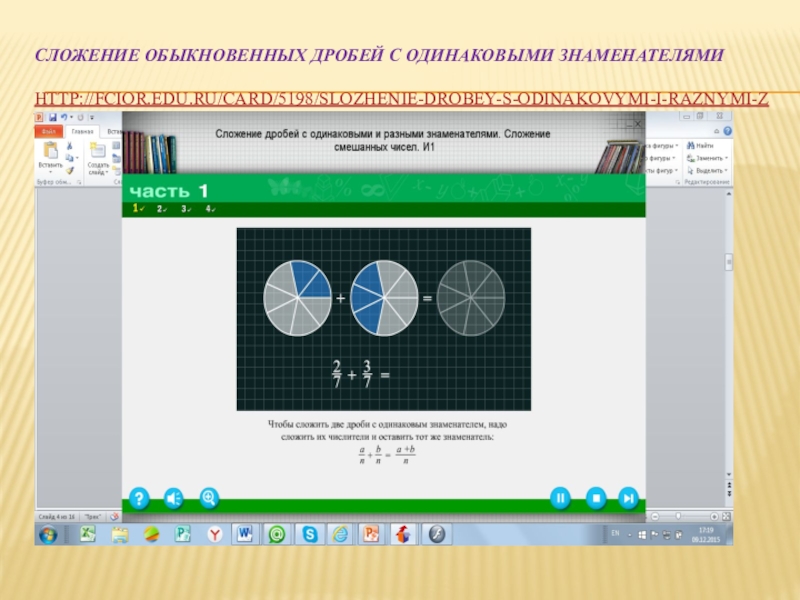Pause the lesson playback
Image resolution: width=800 pixels, height=600 pixels.
click(560, 498)
